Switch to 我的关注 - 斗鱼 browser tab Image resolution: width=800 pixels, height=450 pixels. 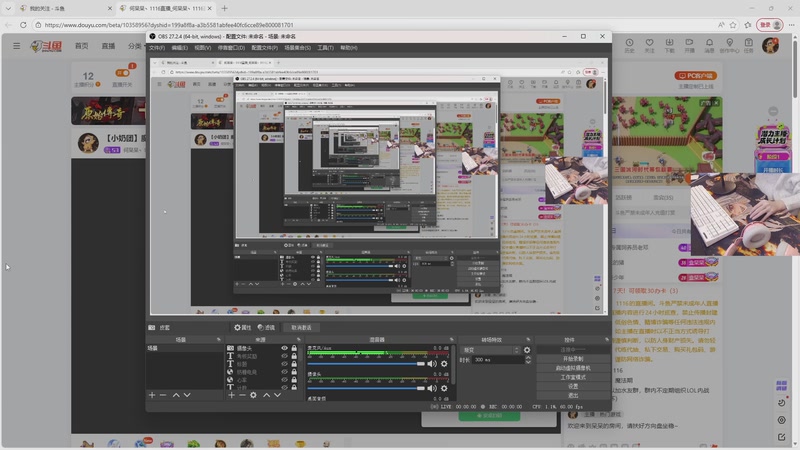pyautogui.click(x=65, y=8)
